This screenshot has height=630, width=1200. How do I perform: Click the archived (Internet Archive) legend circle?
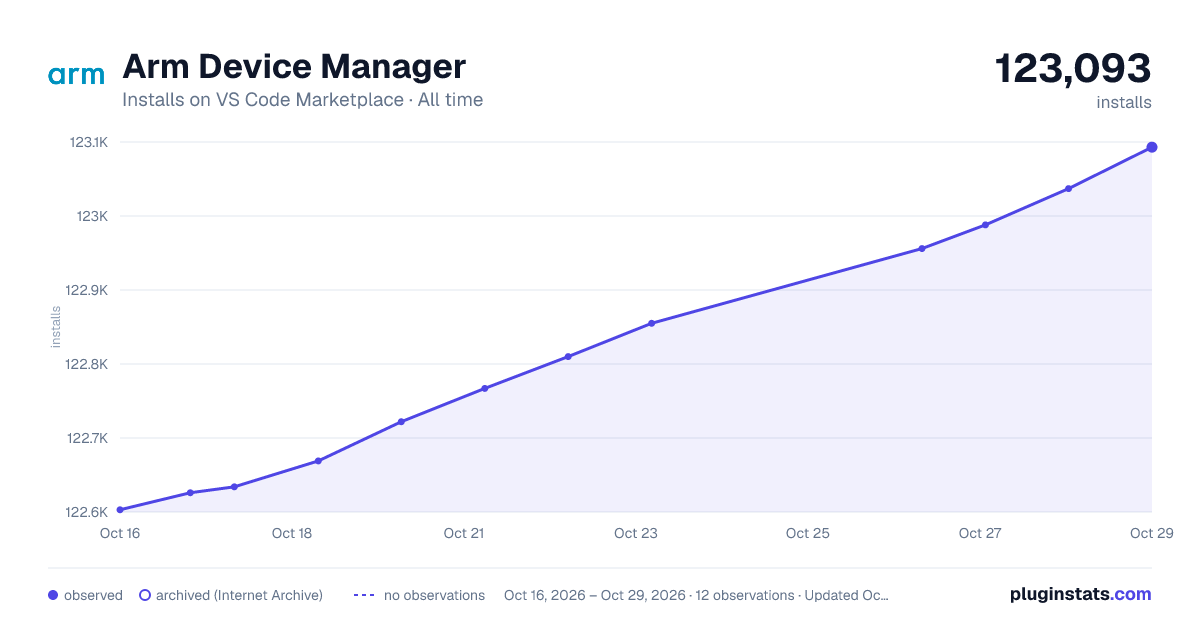(x=145, y=595)
